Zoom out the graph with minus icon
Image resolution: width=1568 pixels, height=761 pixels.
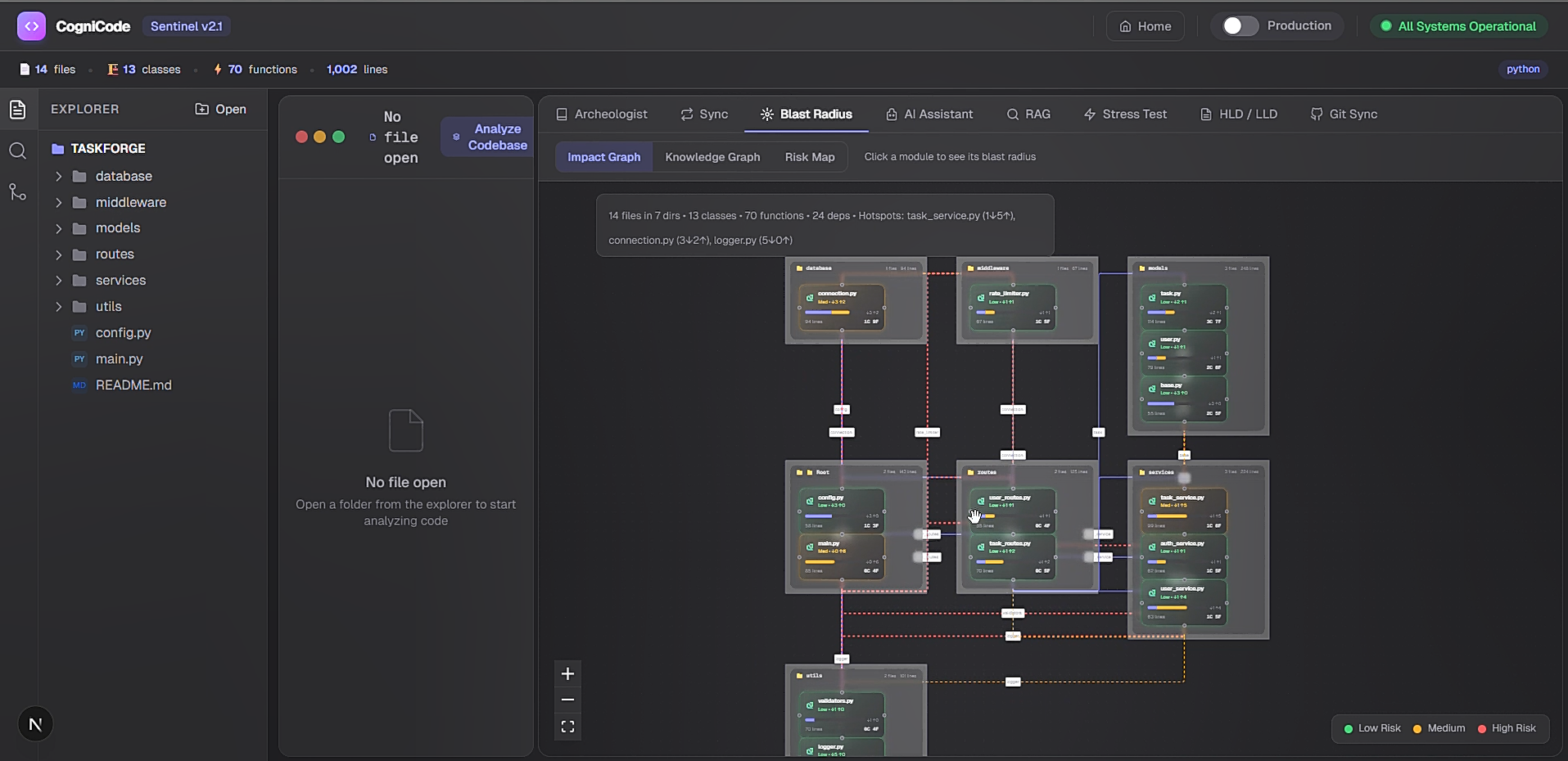click(567, 700)
